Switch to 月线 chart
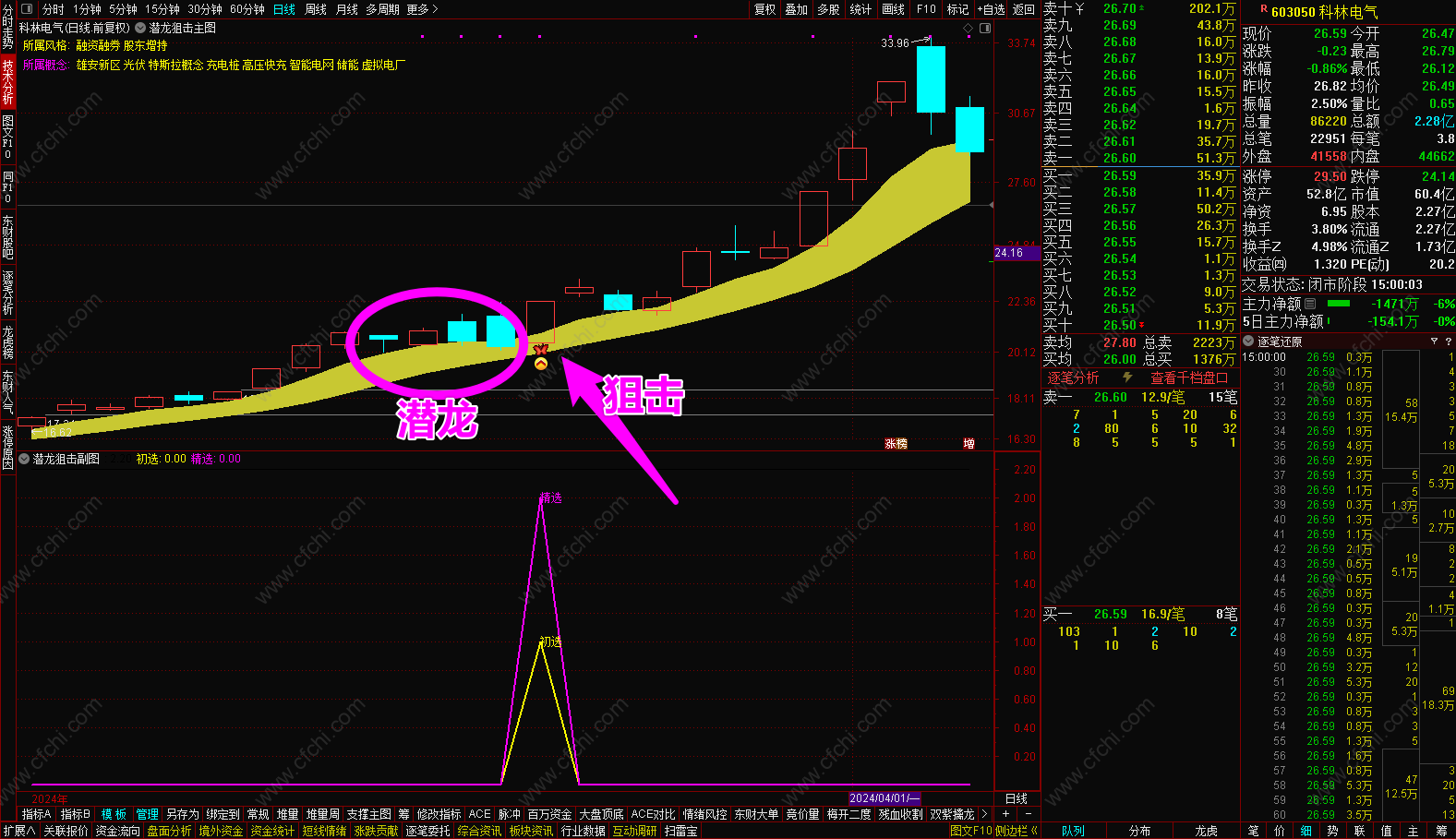The width and height of the screenshot is (1456, 839). [x=347, y=9]
